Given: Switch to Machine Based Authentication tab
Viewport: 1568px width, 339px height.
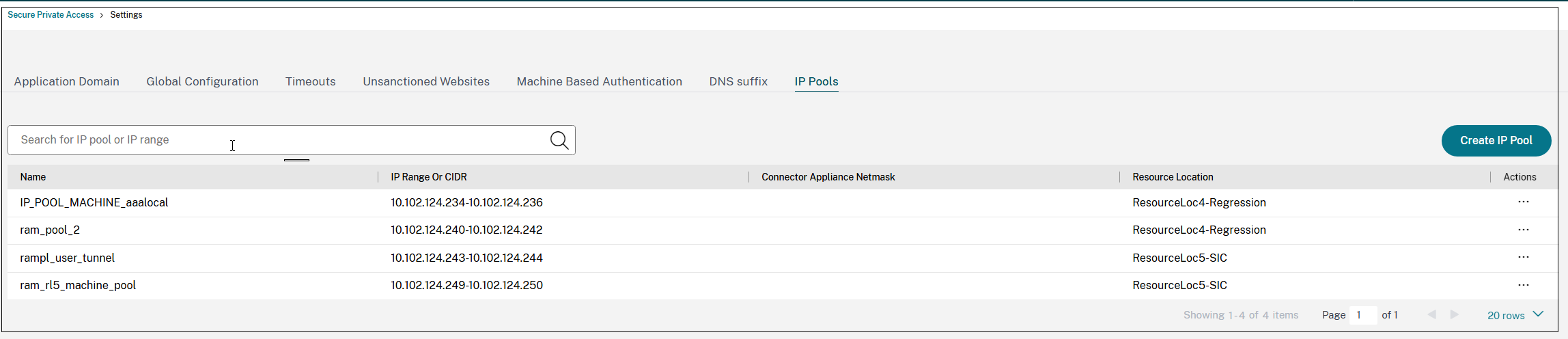Looking at the screenshot, I should pyautogui.click(x=599, y=81).
